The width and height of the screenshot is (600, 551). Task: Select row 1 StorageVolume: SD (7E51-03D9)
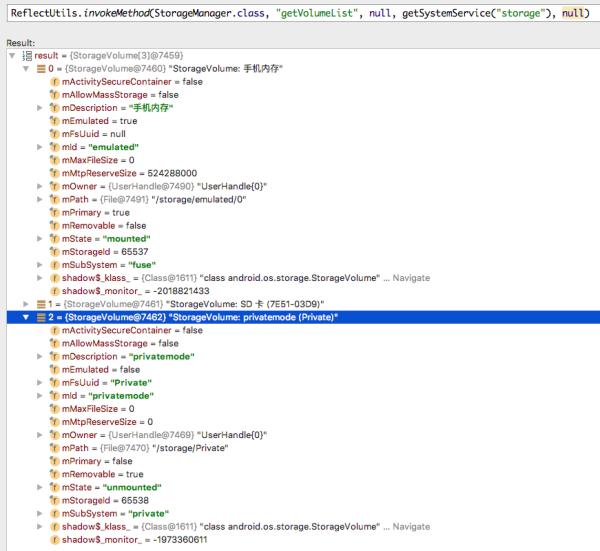(x=303, y=304)
